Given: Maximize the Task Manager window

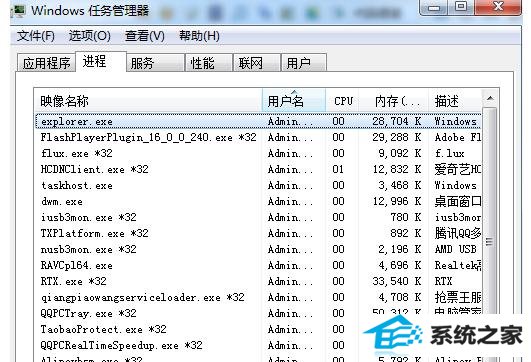Looking at the screenshot, I should pyautogui.click(x=461, y=7).
